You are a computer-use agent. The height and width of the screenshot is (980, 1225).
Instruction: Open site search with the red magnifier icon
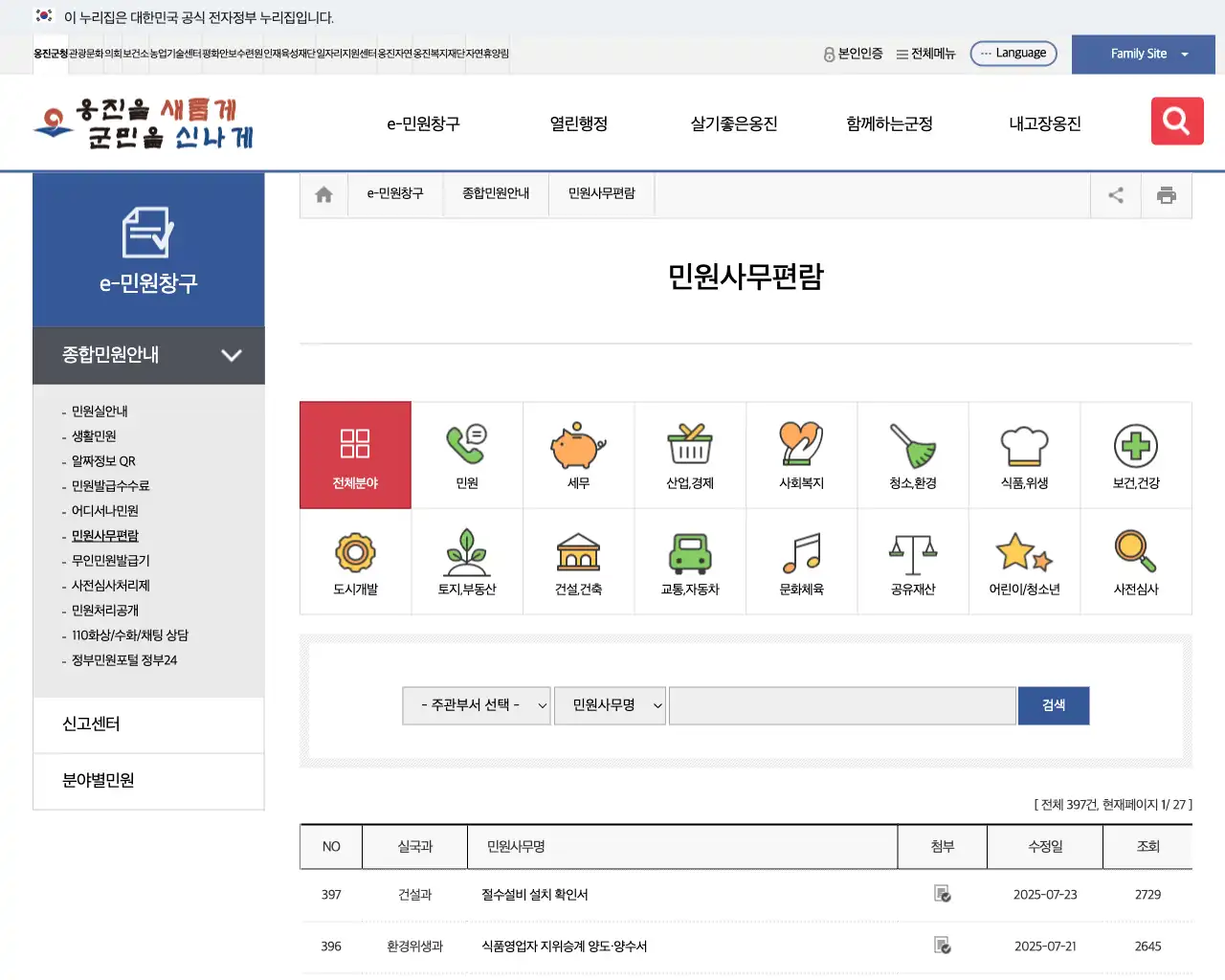(1177, 121)
